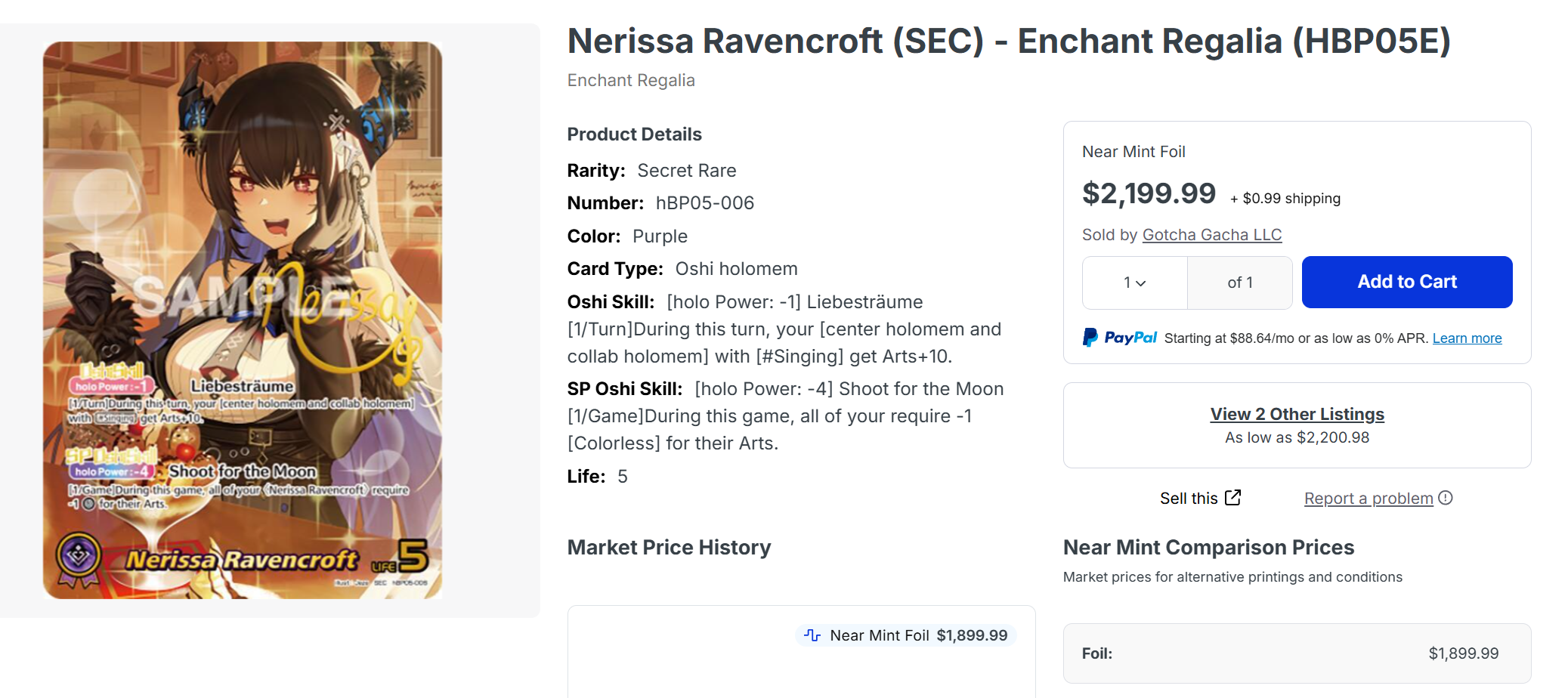The width and height of the screenshot is (1568, 698).
Task: Toggle the Near Mint Foil $1,899.99 legend label
Action: [x=918, y=635]
